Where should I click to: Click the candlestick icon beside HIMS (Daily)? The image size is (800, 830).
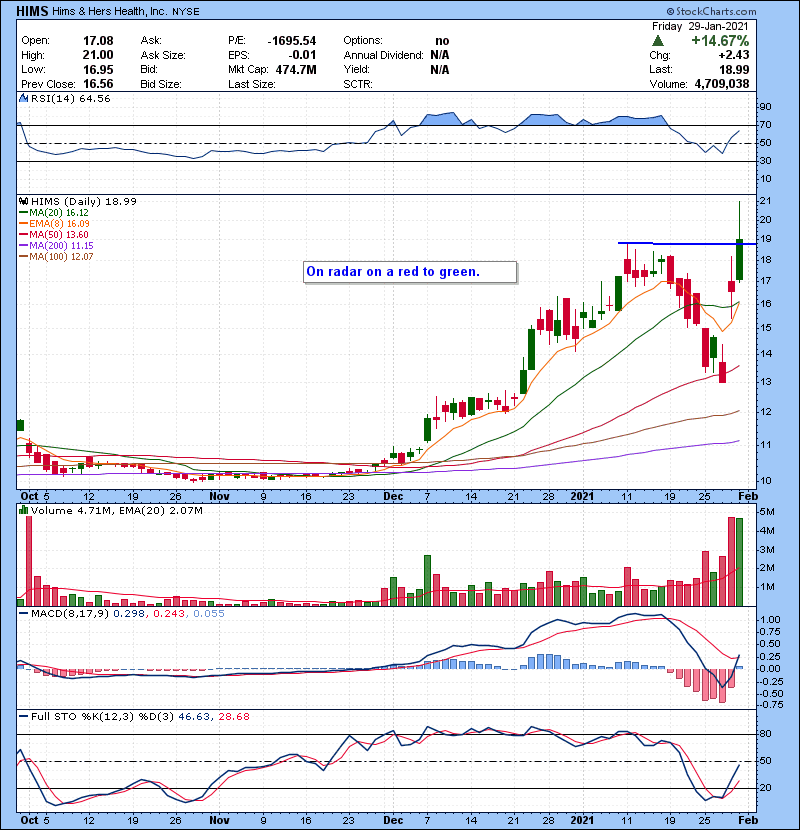23,201
